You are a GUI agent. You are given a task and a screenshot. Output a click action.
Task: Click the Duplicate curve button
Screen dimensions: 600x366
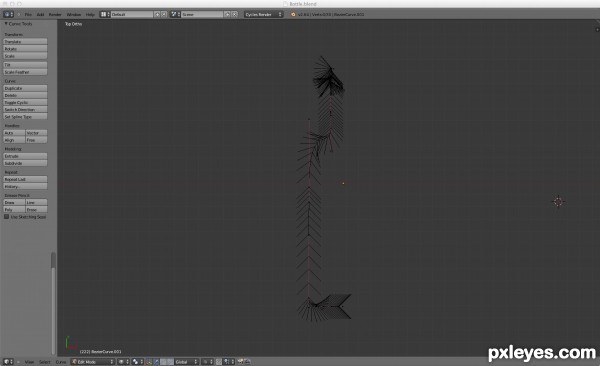pyautogui.click(x=25, y=88)
